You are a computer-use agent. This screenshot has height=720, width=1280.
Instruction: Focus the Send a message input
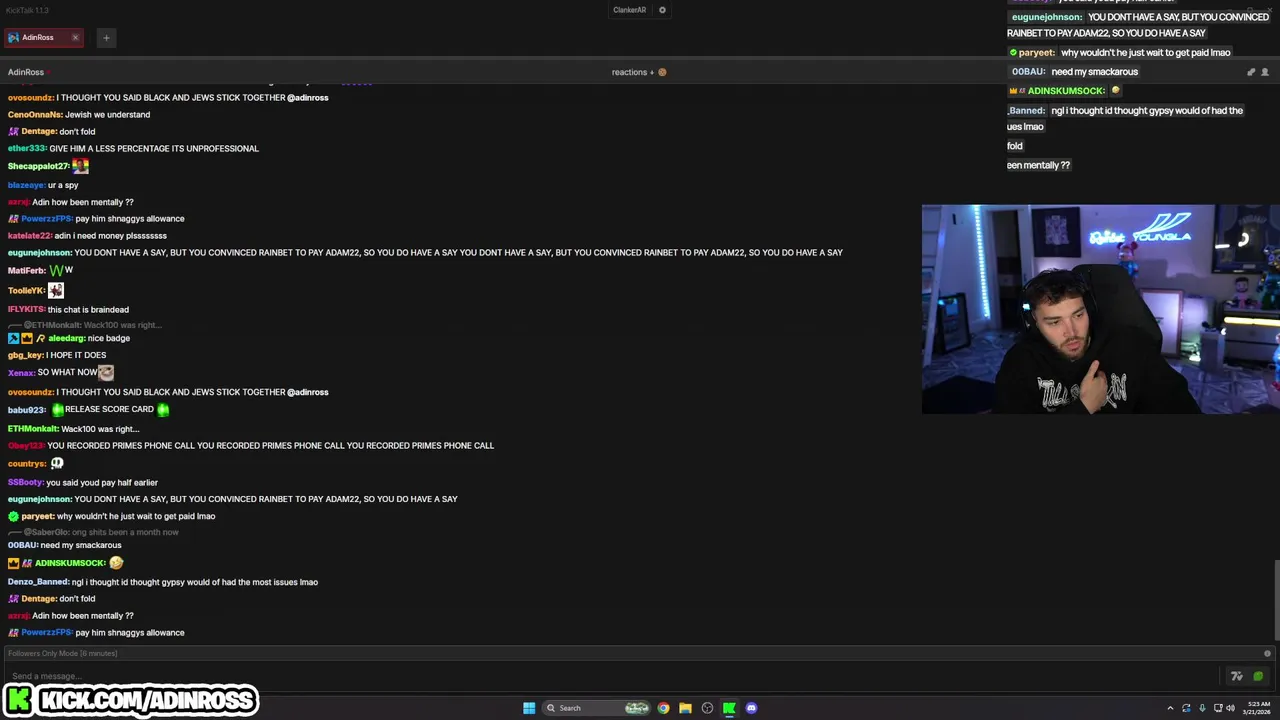610,676
